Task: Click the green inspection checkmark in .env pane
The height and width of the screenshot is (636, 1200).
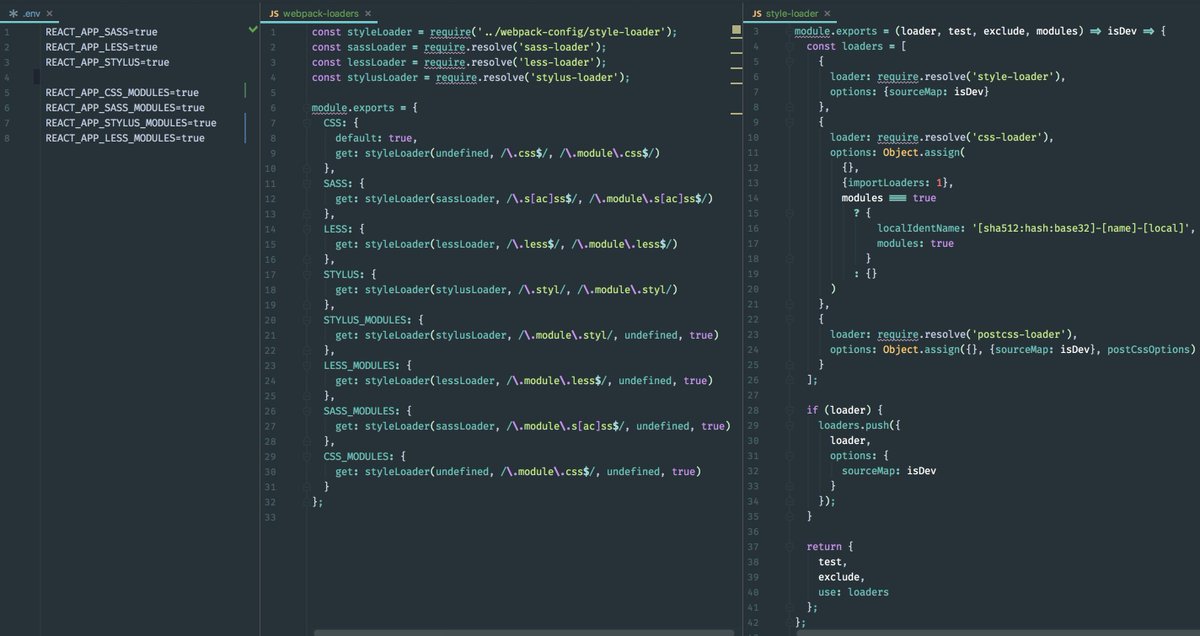Action: 252,31
